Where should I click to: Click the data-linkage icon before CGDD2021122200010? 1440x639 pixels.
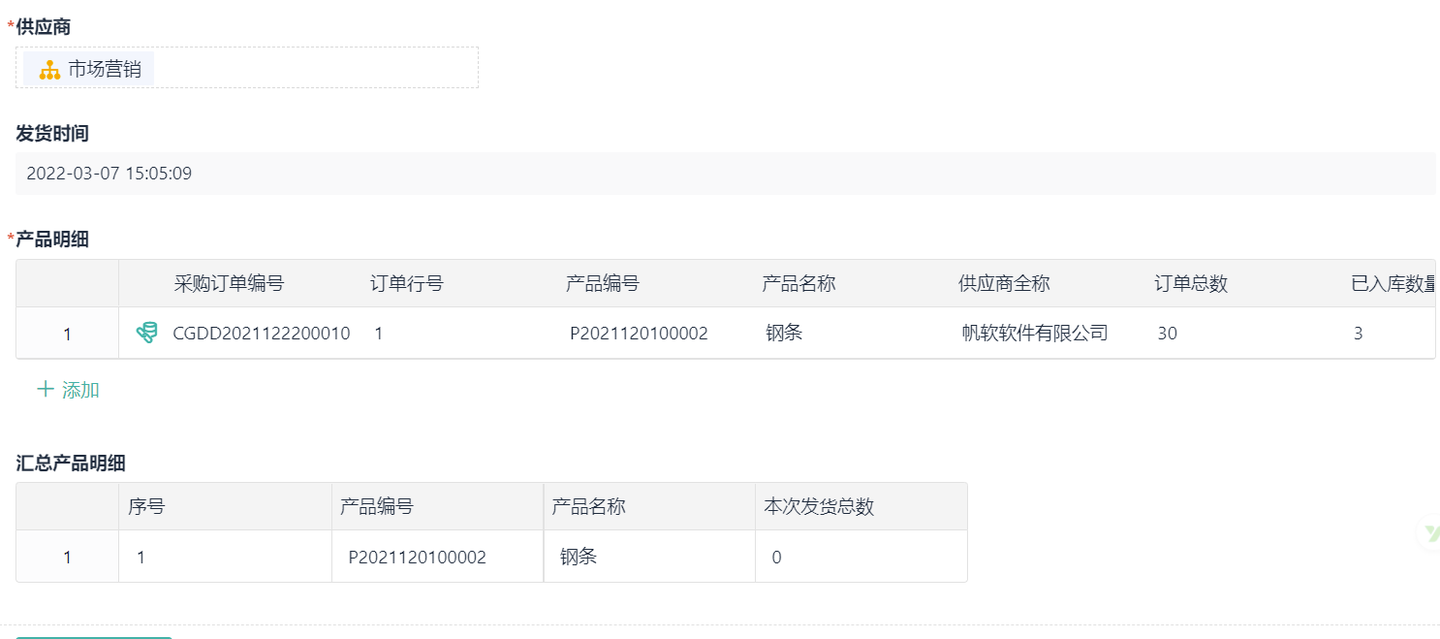tap(146, 332)
